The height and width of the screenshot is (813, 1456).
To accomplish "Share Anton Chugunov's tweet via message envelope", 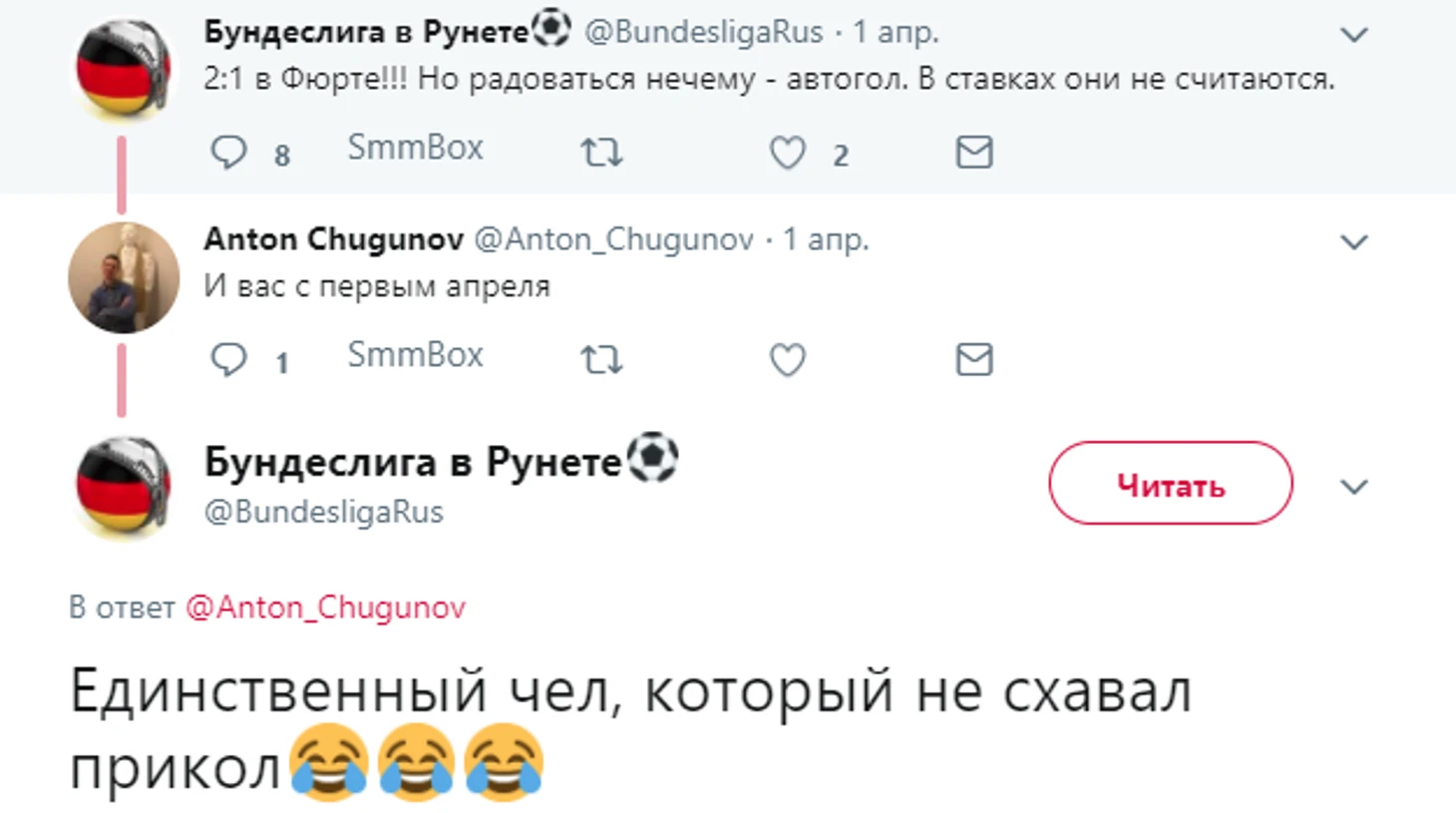I will pos(973,359).
